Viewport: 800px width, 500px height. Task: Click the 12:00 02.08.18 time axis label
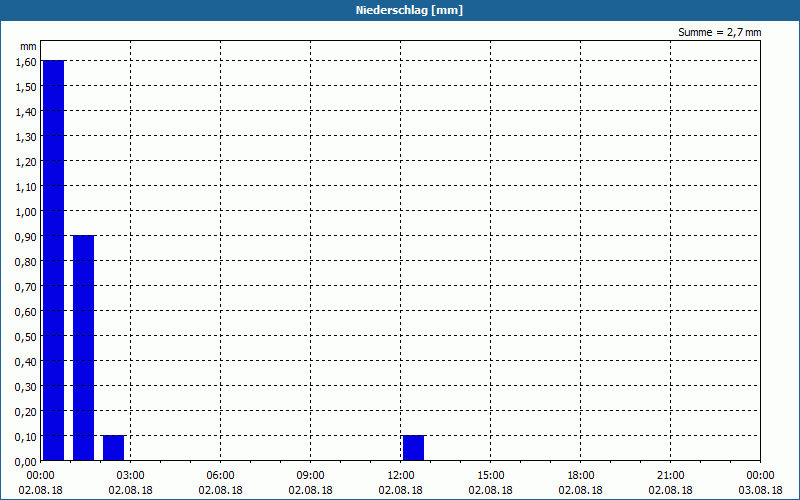pyautogui.click(x=401, y=483)
